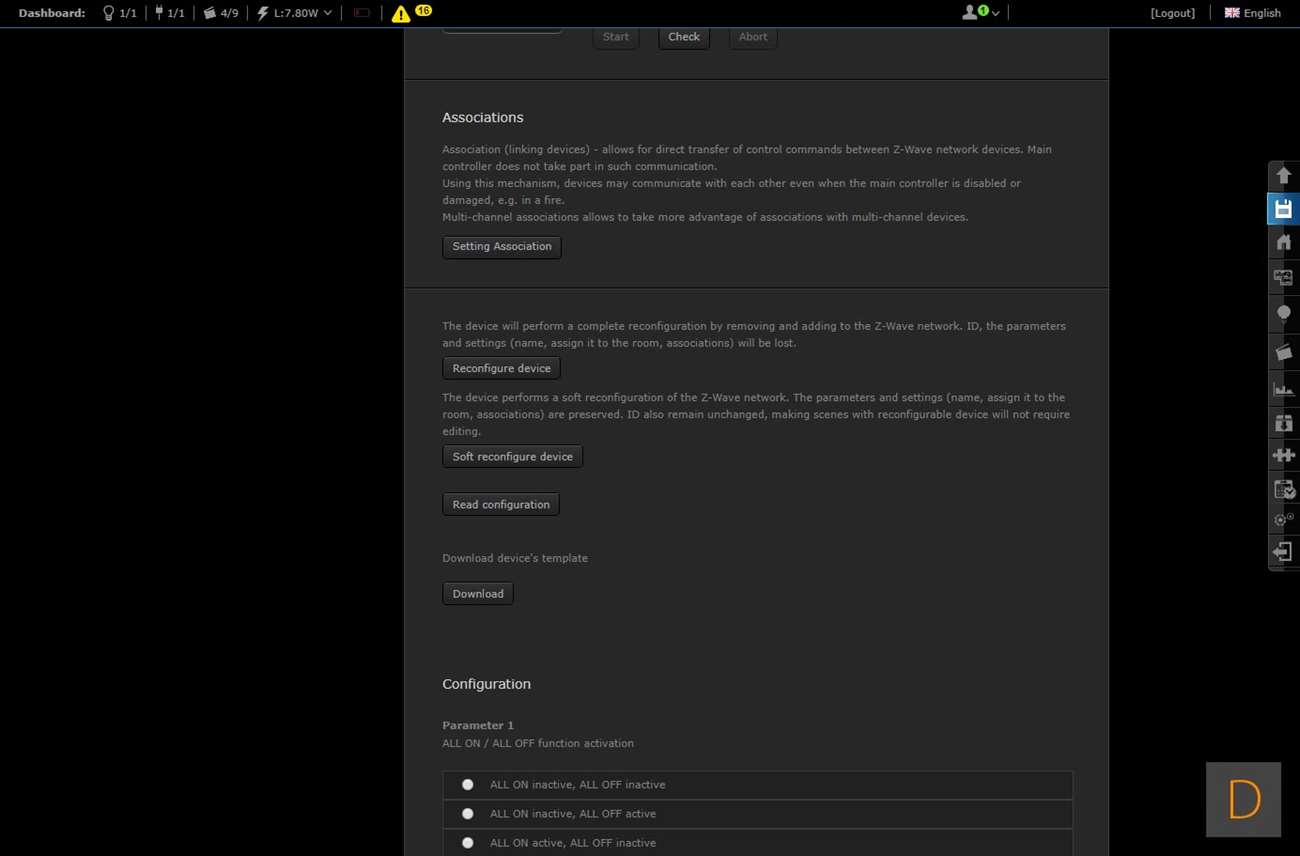Click the gears configuration sidebar icon
The height and width of the screenshot is (856, 1300).
1284,520
